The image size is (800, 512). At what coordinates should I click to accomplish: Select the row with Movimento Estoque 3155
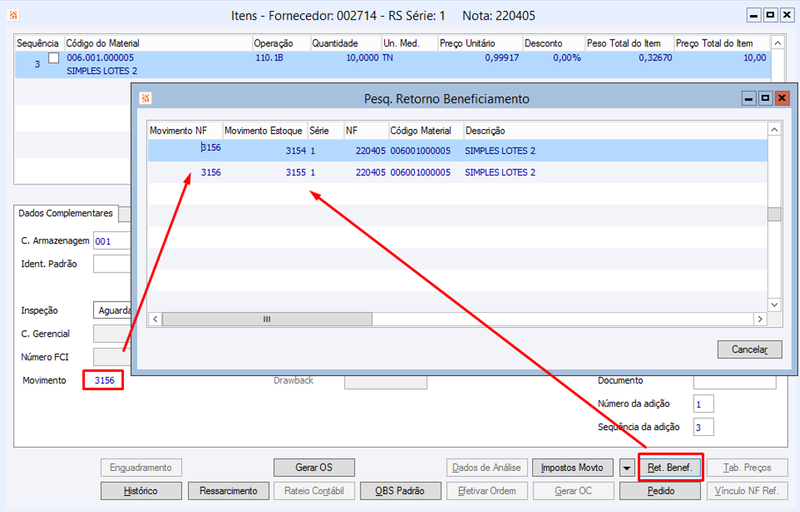click(458, 172)
